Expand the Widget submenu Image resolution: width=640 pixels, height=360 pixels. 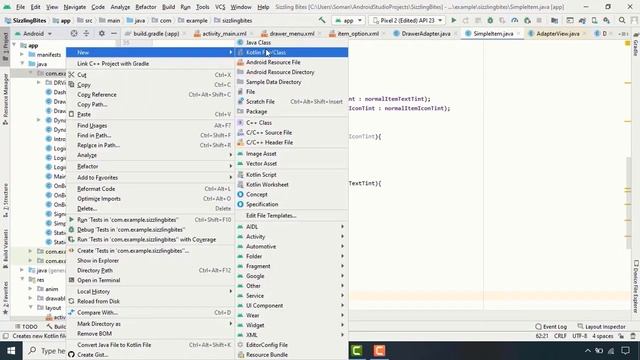tap(292, 325)
